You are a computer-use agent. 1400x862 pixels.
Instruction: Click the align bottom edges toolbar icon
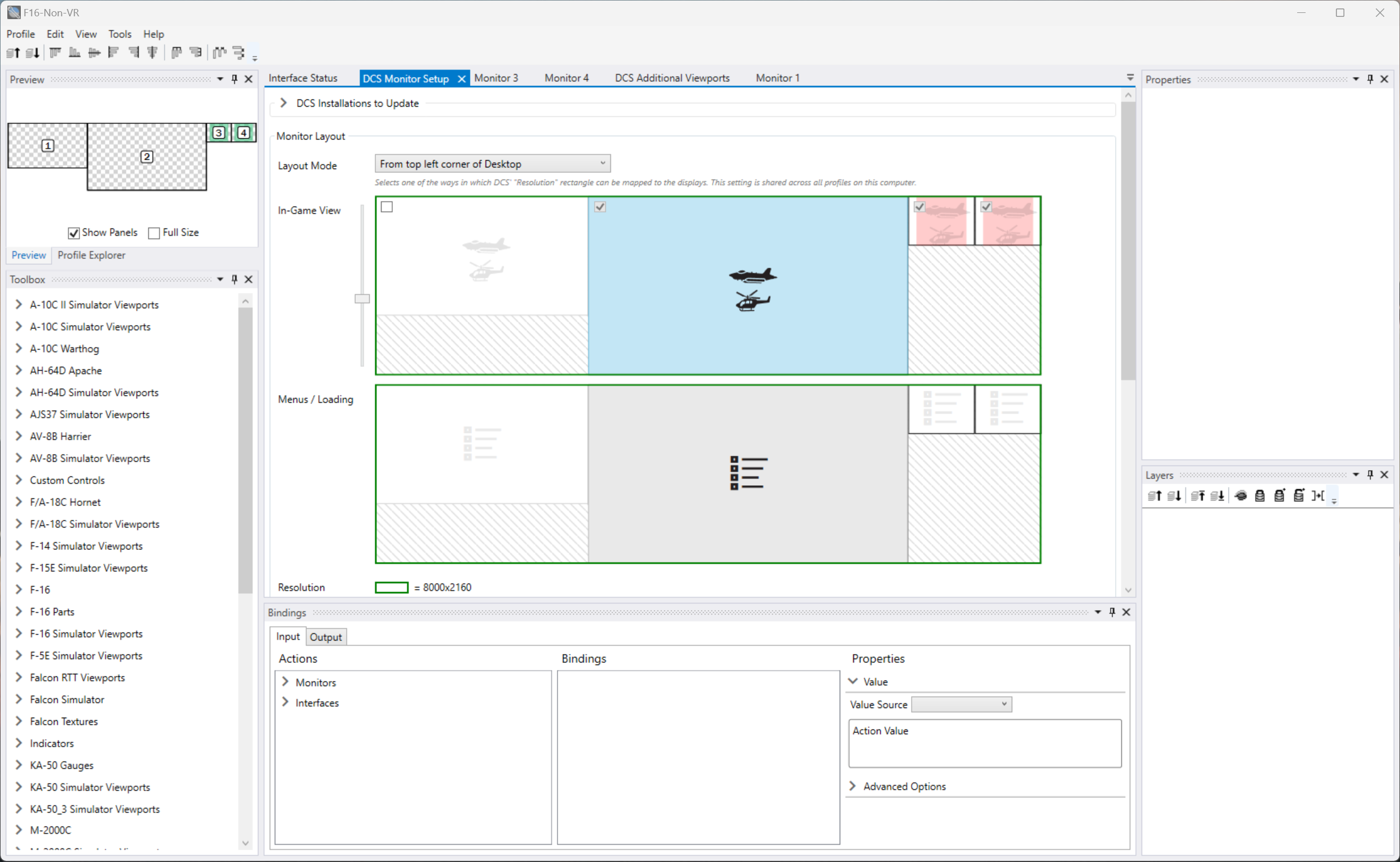click(x=75, y=53)
